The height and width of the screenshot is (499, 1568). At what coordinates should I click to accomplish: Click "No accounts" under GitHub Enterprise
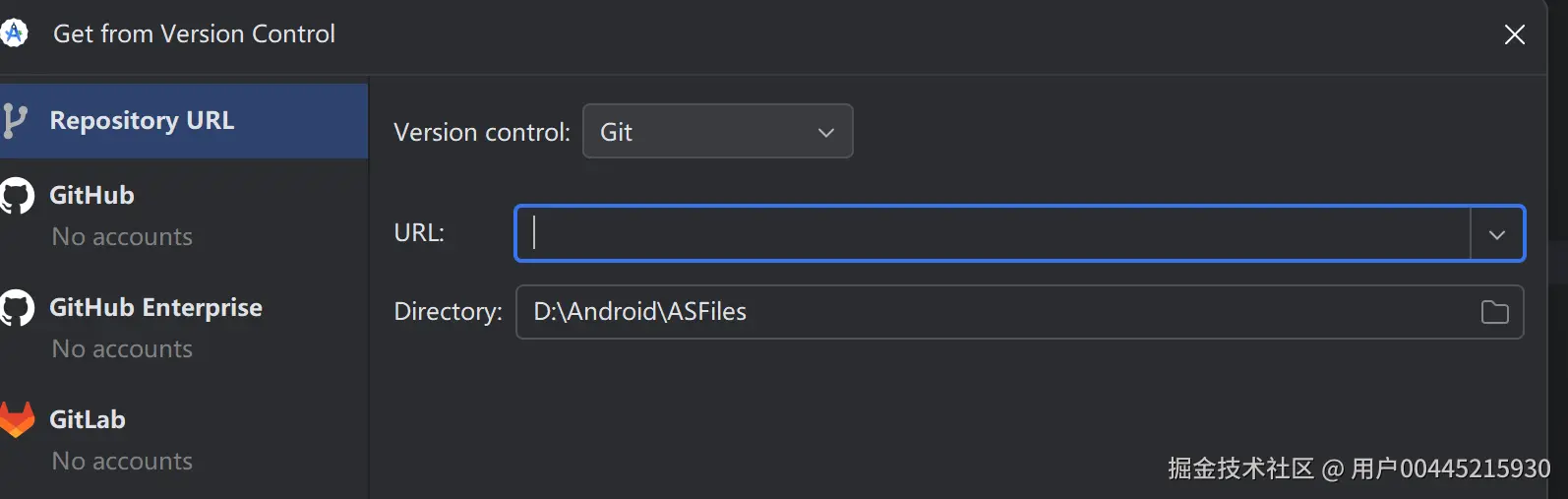point(122,349)
